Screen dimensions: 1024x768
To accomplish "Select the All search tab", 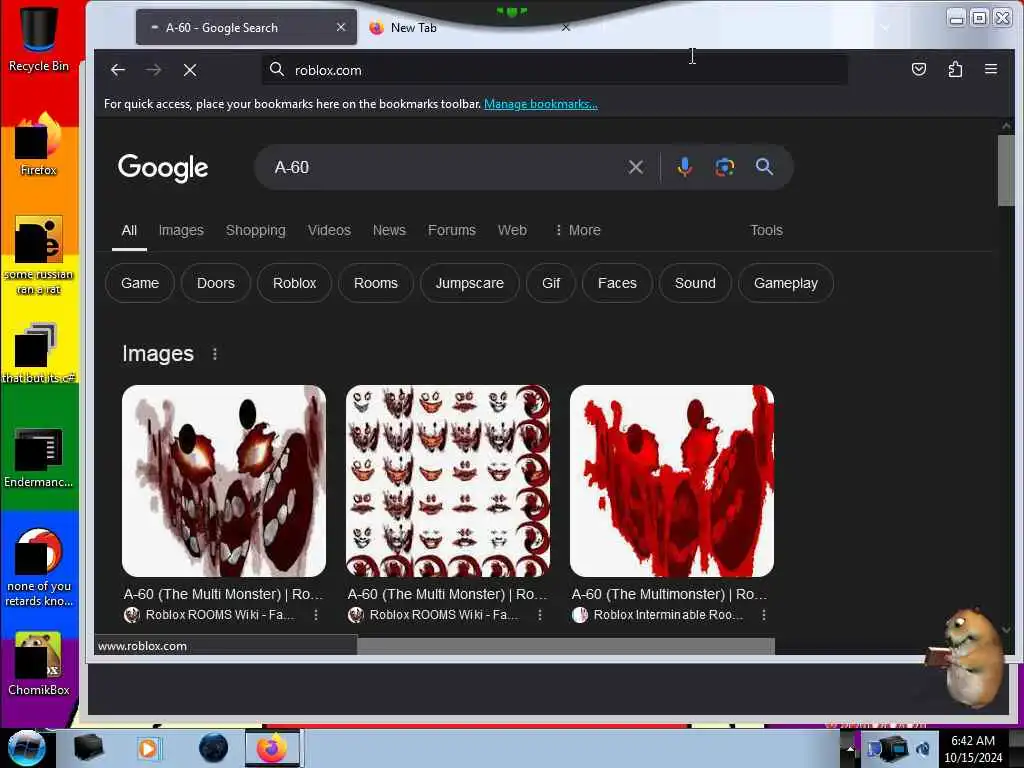I will point(129,231).
